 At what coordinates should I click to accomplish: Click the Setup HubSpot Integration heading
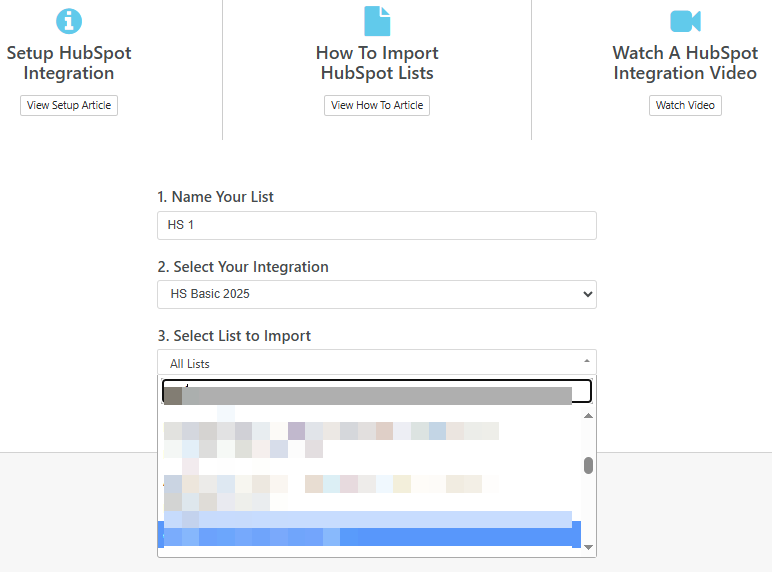tap(69, 63)
